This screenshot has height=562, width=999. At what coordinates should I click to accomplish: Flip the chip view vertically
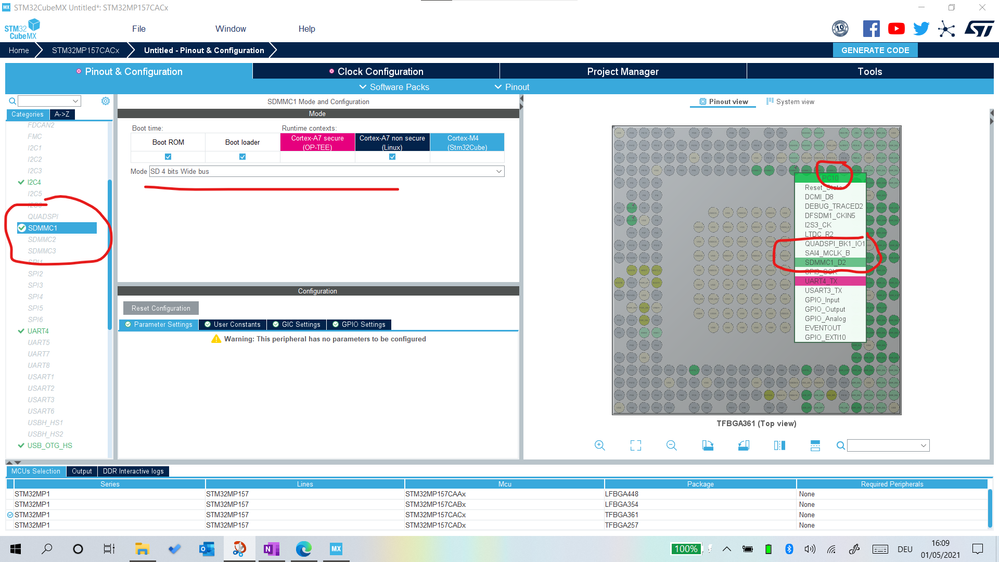815,445
